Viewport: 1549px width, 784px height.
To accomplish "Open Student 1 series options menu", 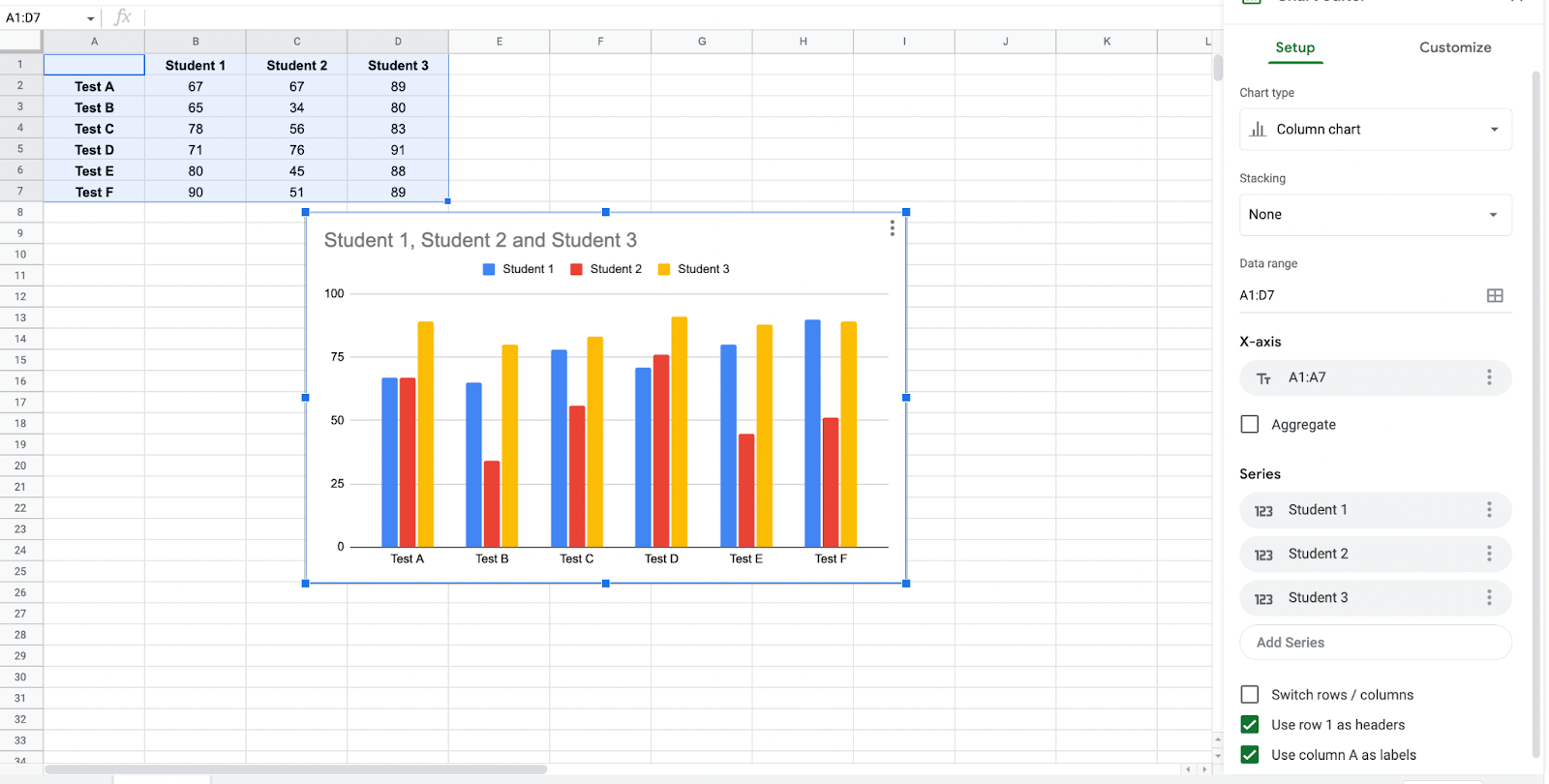I will click(x=1488, y=510).
